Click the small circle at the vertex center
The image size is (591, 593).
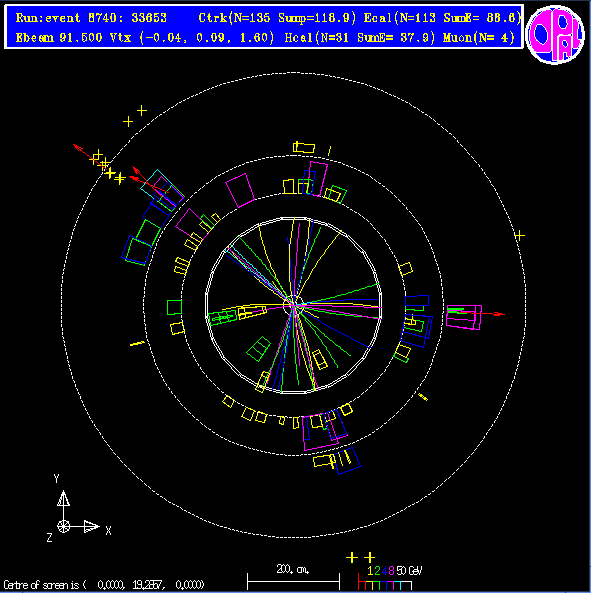[x=293, y=306]
